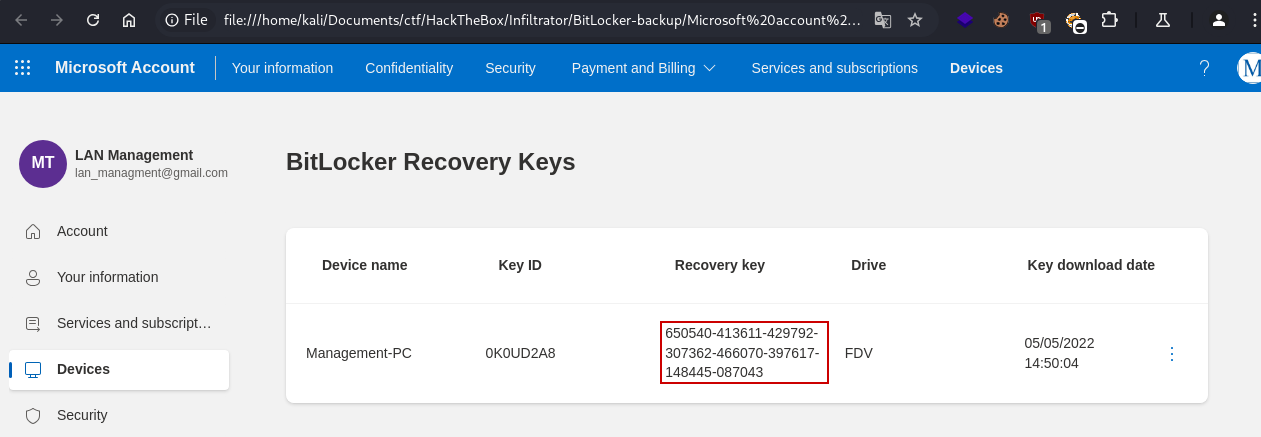
Task: Open more options for Management-PC key
Action: (1172, 354)
